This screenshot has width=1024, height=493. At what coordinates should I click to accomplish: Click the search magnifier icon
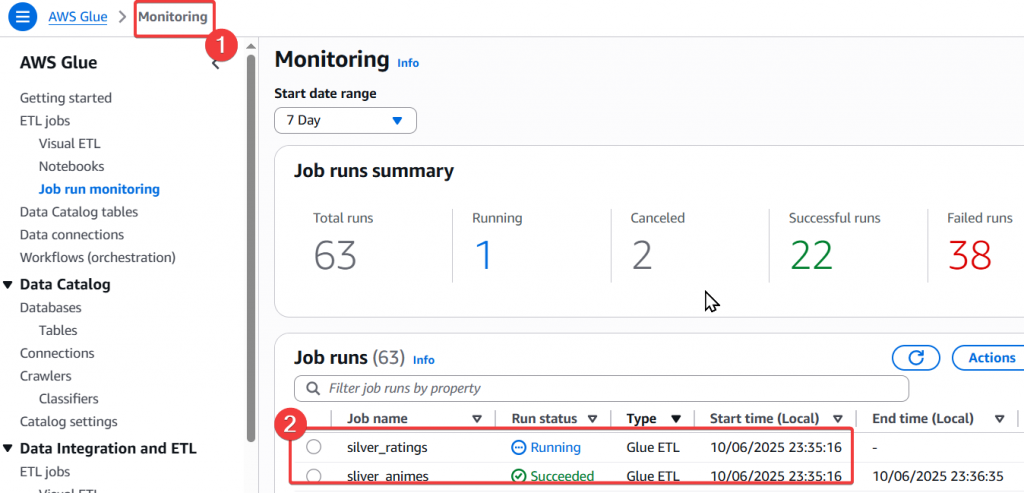point(313,389)
